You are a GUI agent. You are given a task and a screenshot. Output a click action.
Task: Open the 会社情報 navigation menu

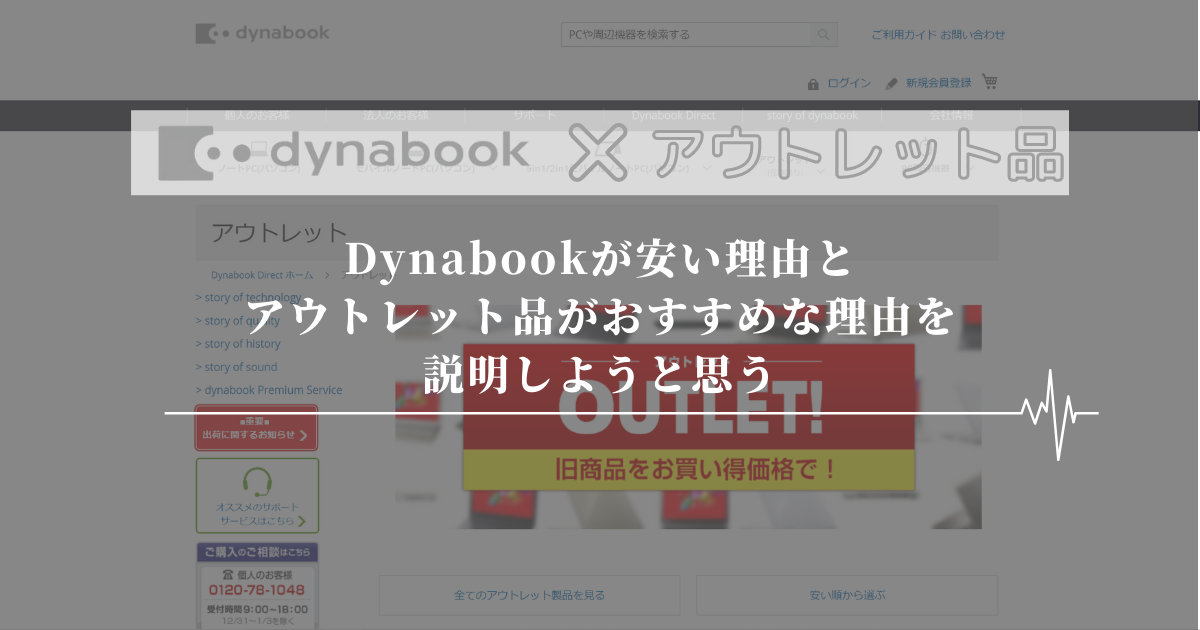tap(951, 115)
